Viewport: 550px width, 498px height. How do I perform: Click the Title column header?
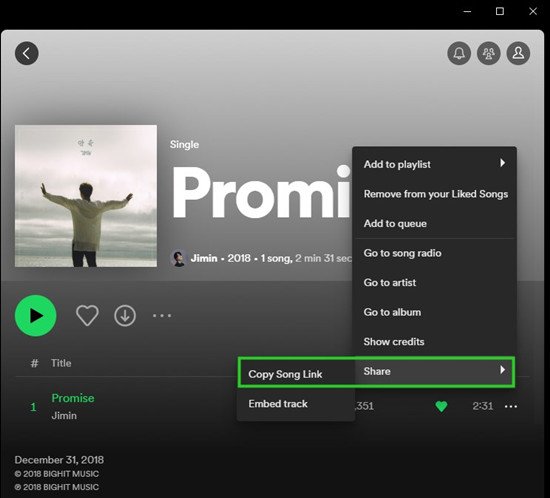tap(61, 363)
